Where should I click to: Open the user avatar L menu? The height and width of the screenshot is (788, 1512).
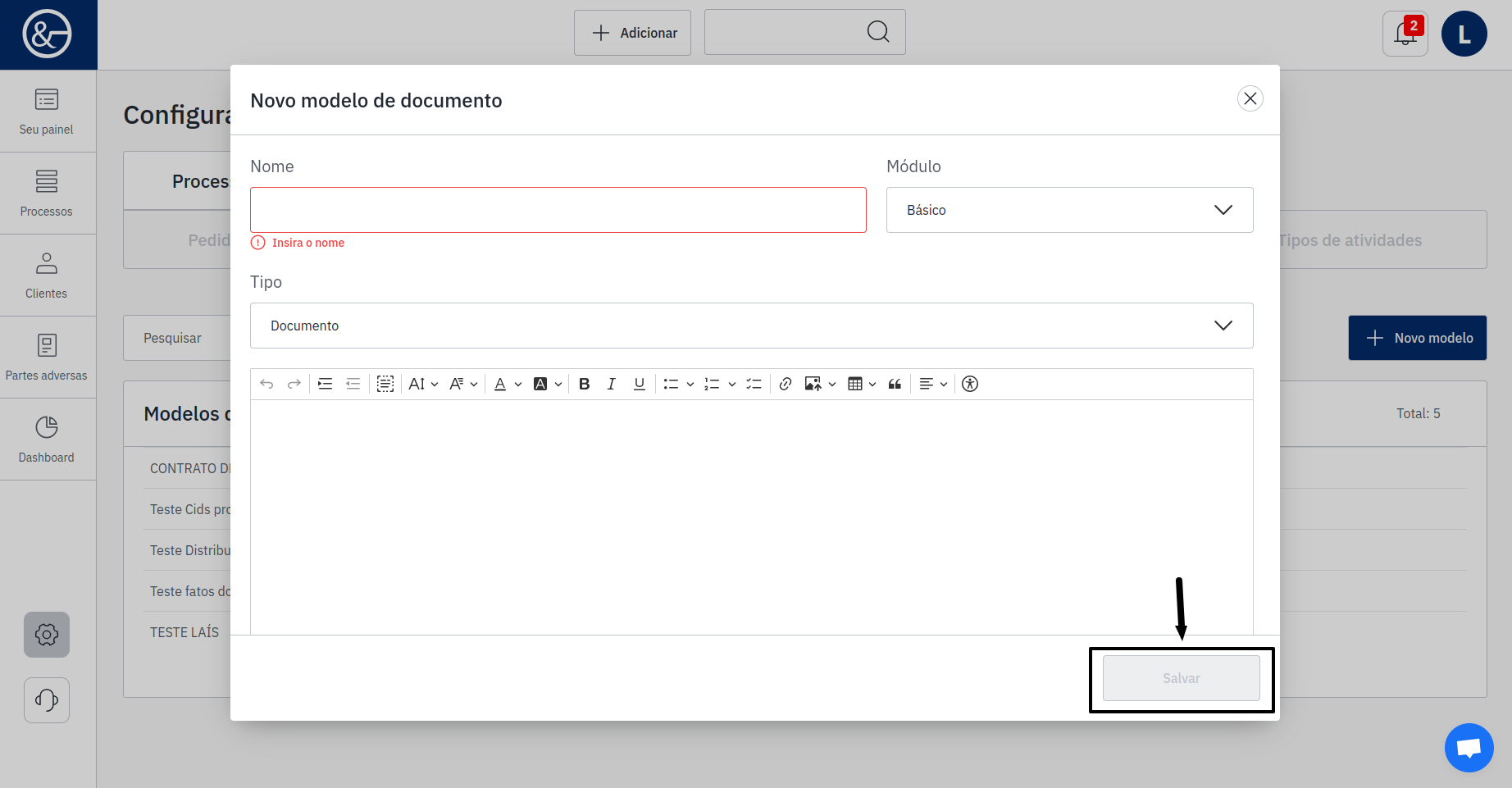click(1464, 34)
